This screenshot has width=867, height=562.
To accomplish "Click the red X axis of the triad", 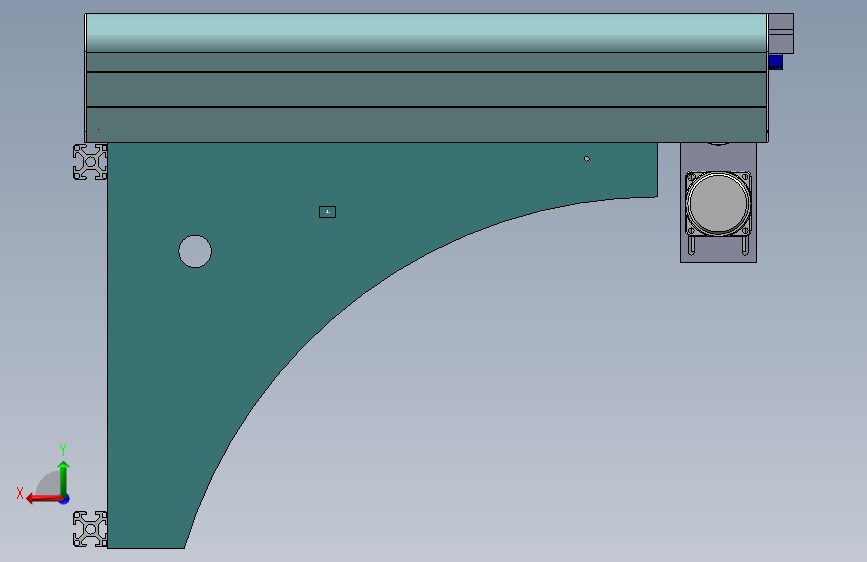I will coord(43,499).
